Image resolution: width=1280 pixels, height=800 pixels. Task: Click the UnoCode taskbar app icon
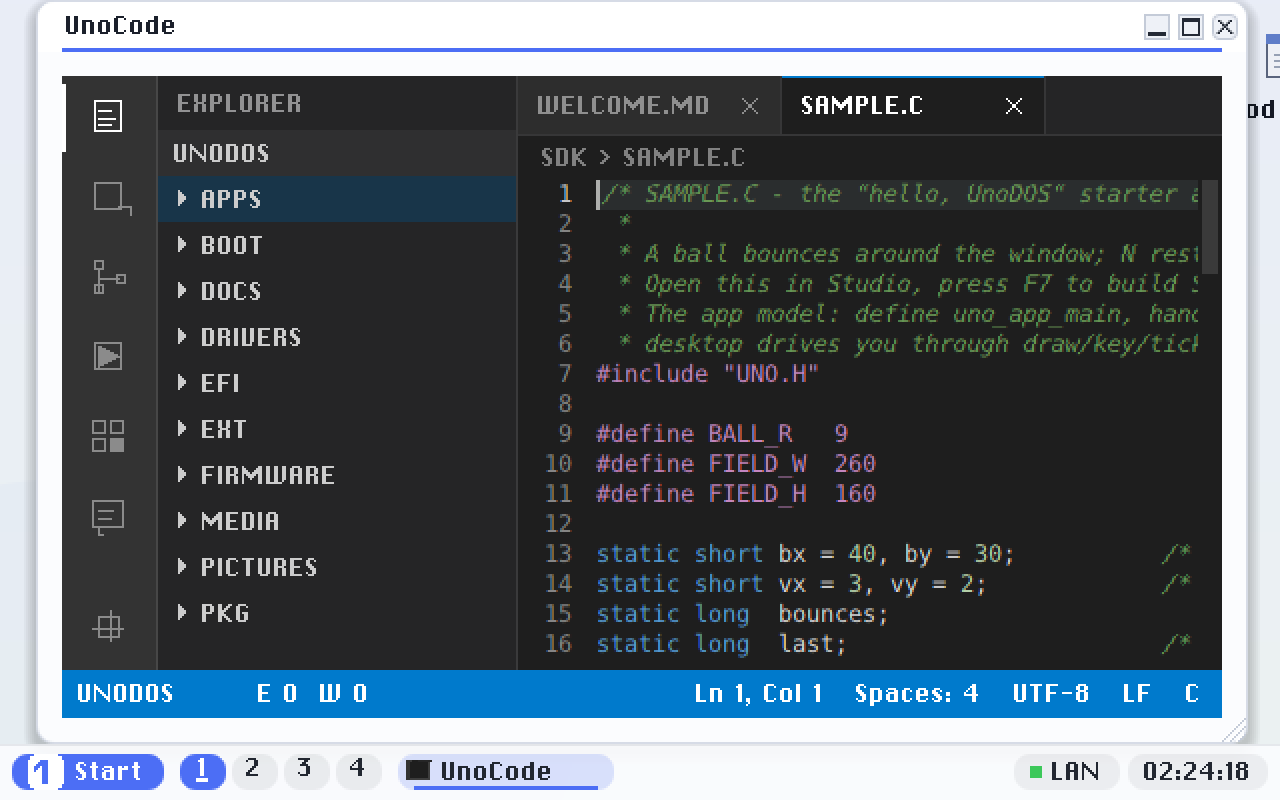click(419, 771)
